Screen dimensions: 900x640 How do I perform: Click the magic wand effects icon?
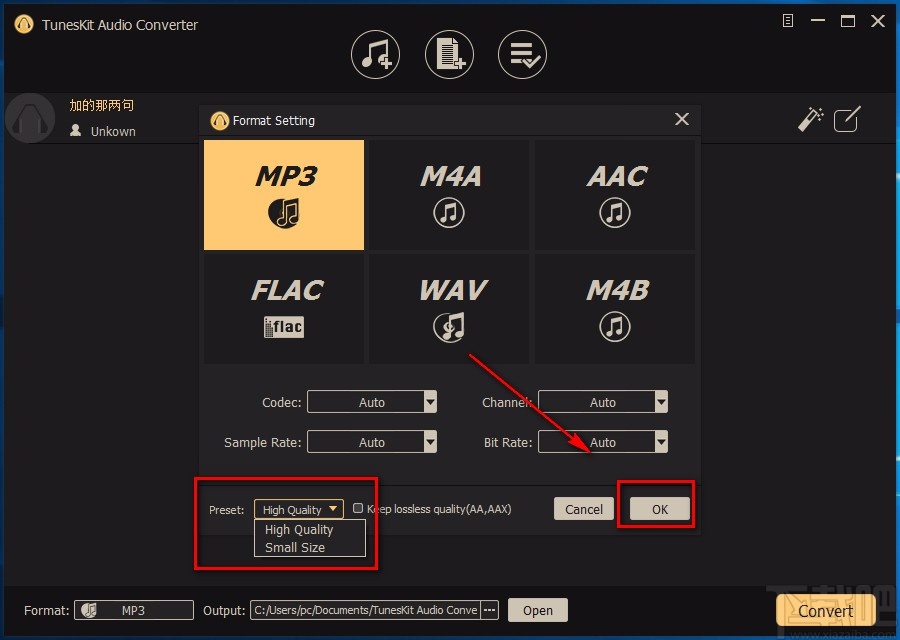(x=810, y=119)
